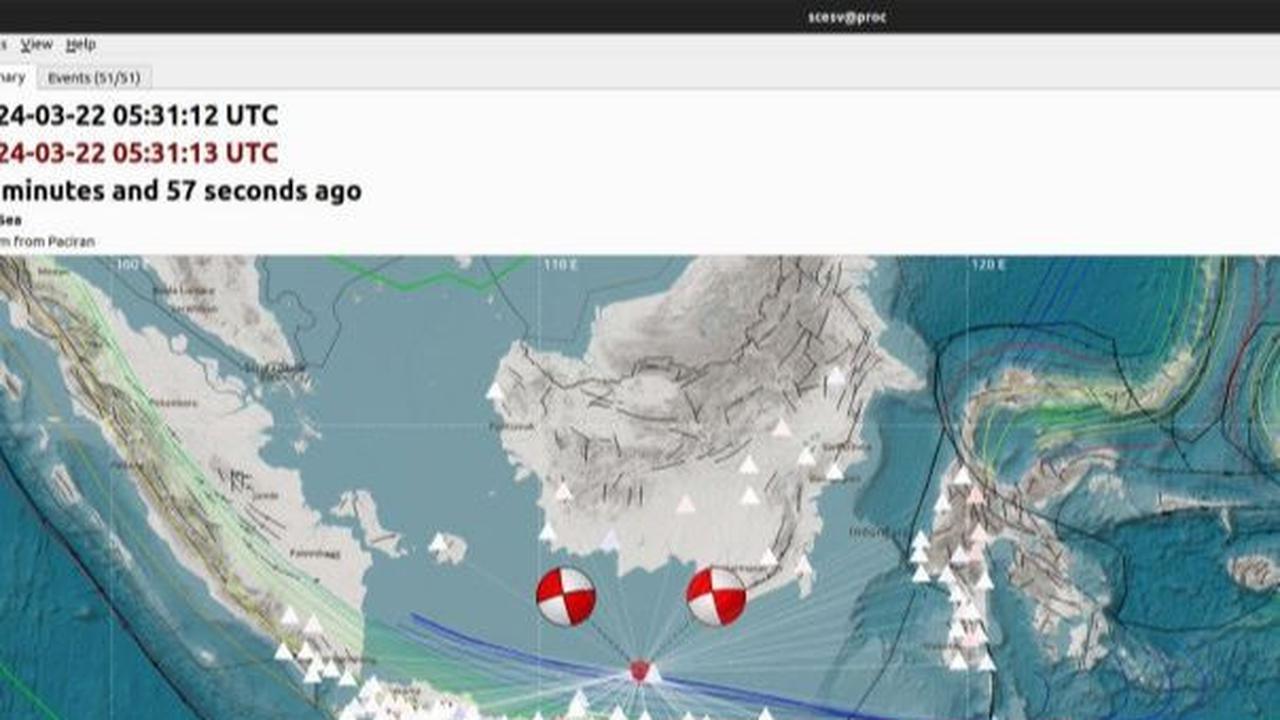This screenshot has width=1280, height=720.
Task: Click the station triangle touching the epicenter marker
Action: pos(653,675)
